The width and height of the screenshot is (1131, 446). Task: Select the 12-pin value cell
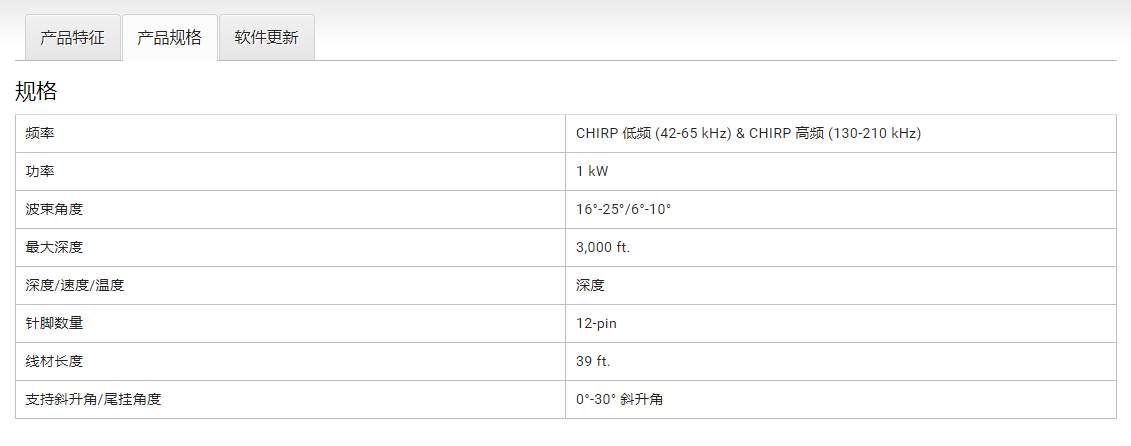tap(841, 323)
